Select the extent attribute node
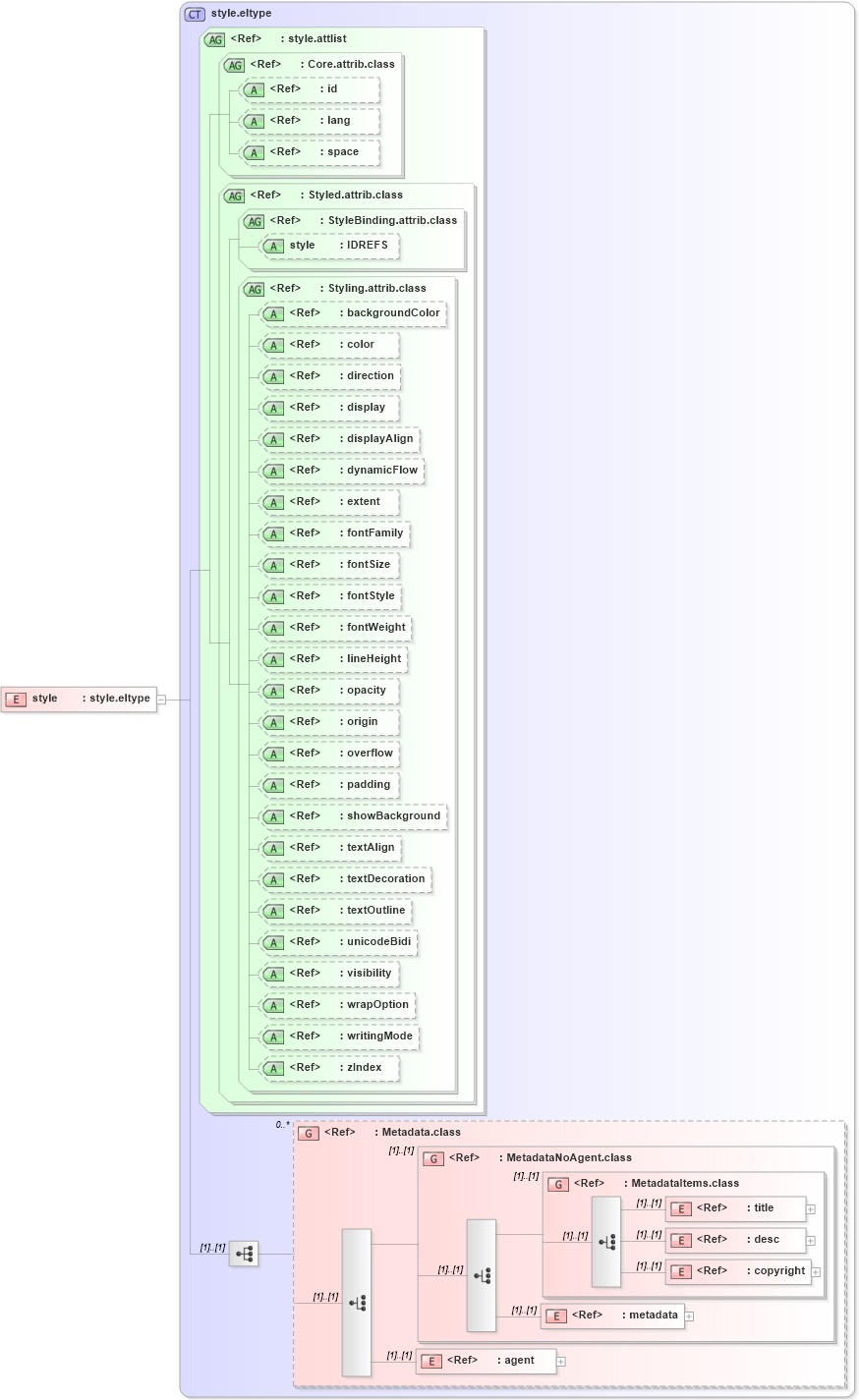 329,502
